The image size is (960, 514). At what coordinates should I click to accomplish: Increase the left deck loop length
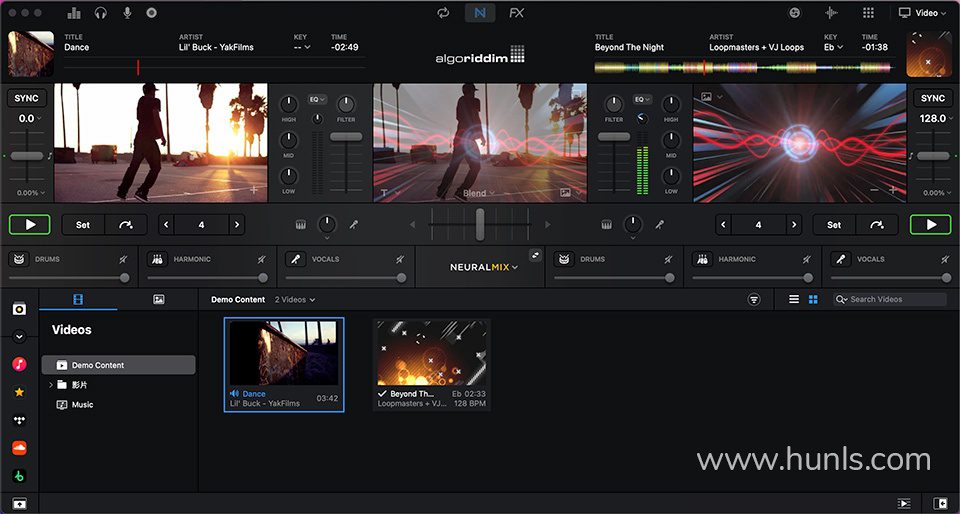(237, 225)
